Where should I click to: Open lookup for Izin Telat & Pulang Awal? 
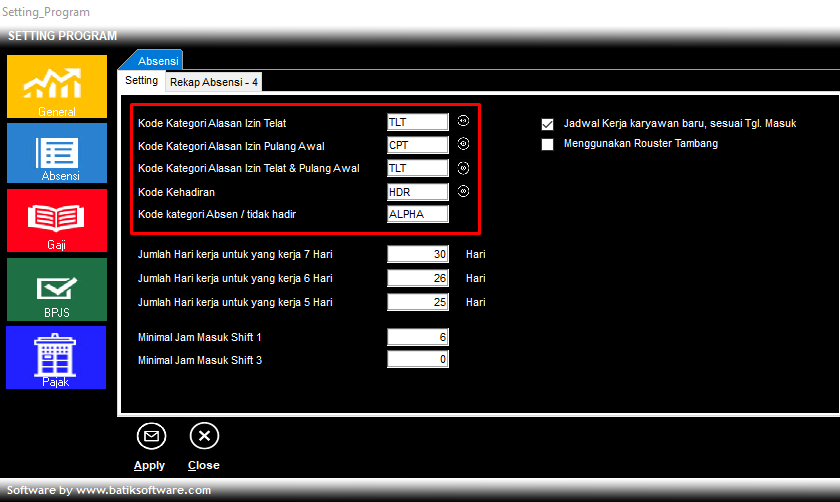[x=463, y=168]
